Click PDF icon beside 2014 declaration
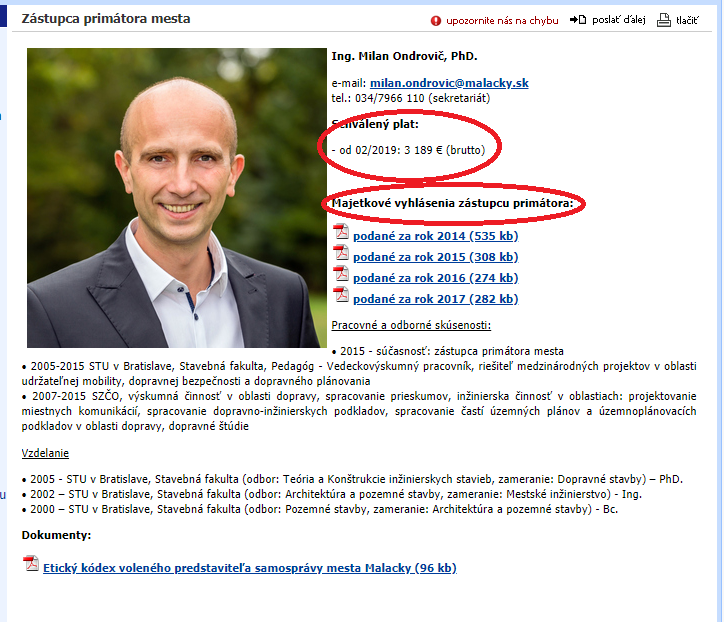 tap(341, 232)
